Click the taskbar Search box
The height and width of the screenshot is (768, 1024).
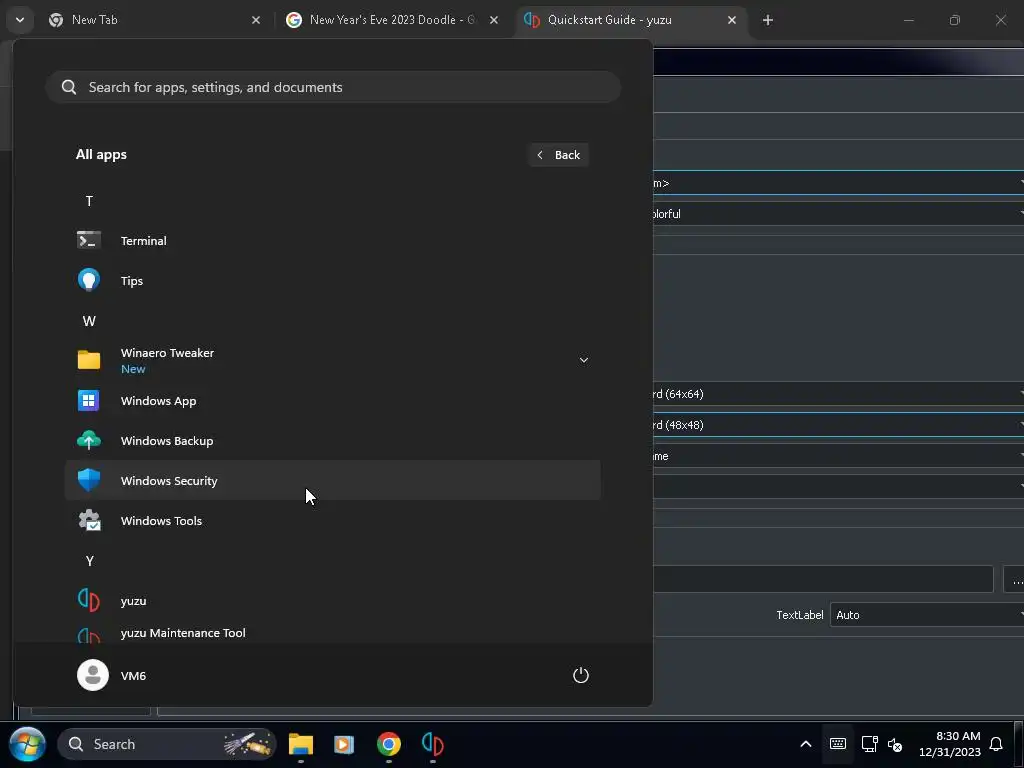167,744
